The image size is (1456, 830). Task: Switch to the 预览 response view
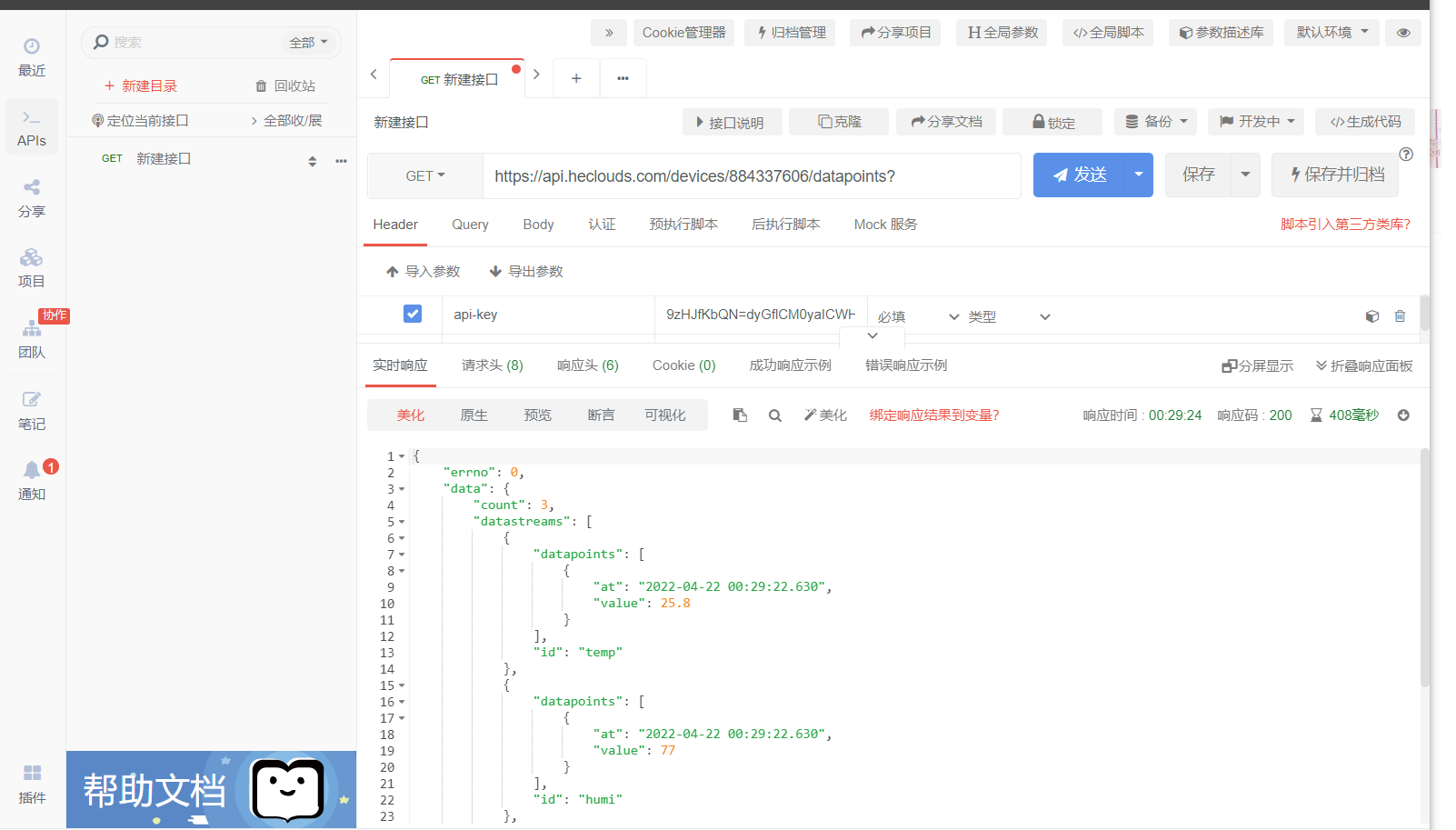[x=537, y=415]
